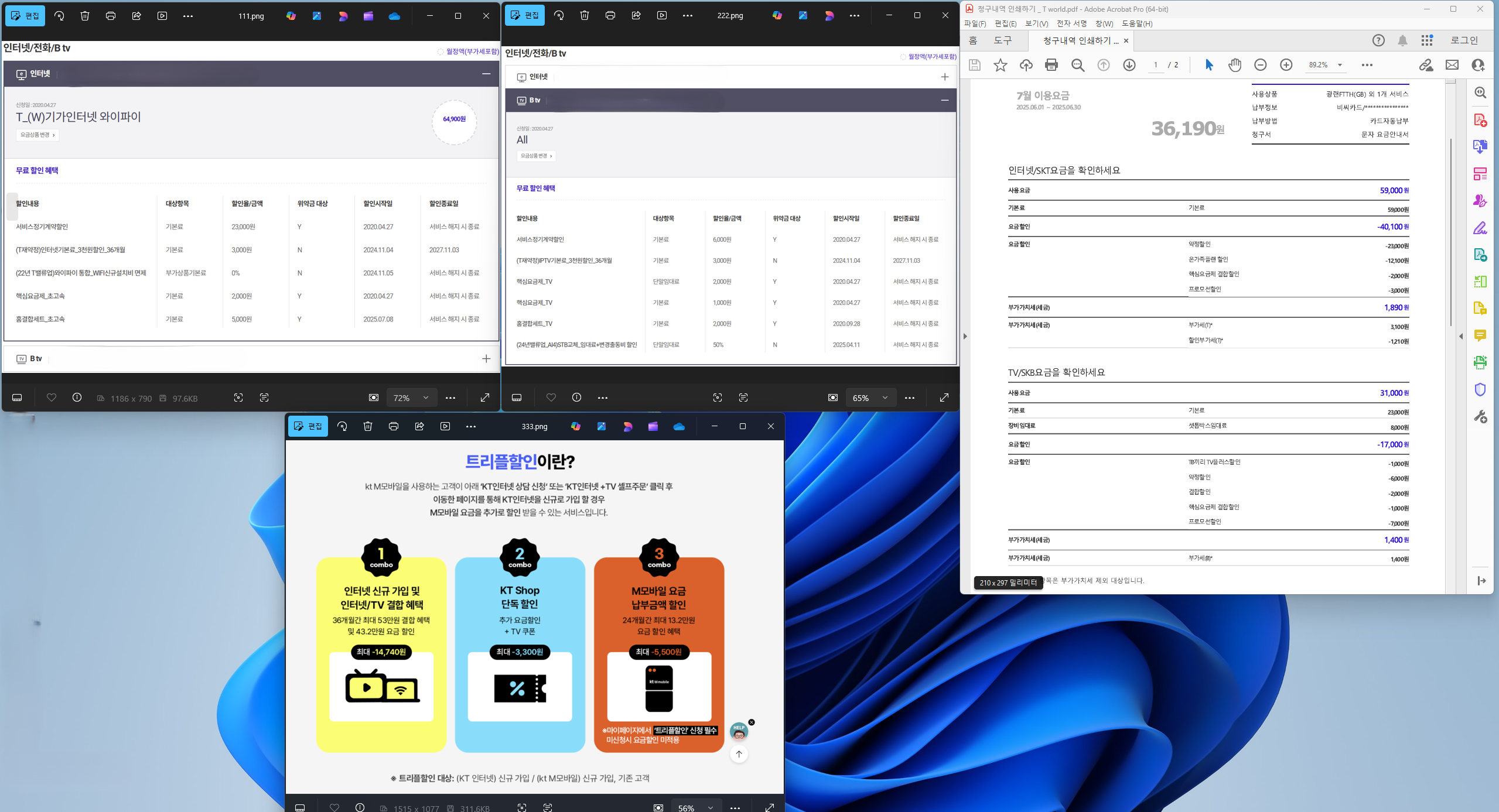1499x812 pixels.
Task: Open Organize Pages tool in Acrobat sidebar
Action: click(x=1480, y=282)
